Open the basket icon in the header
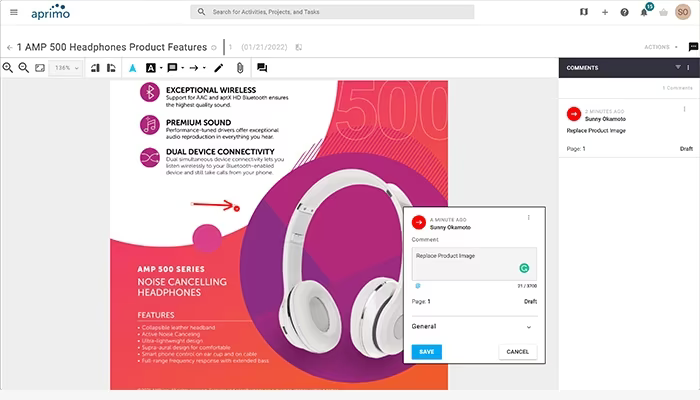700x400 pixels. [x=663, y=12]
